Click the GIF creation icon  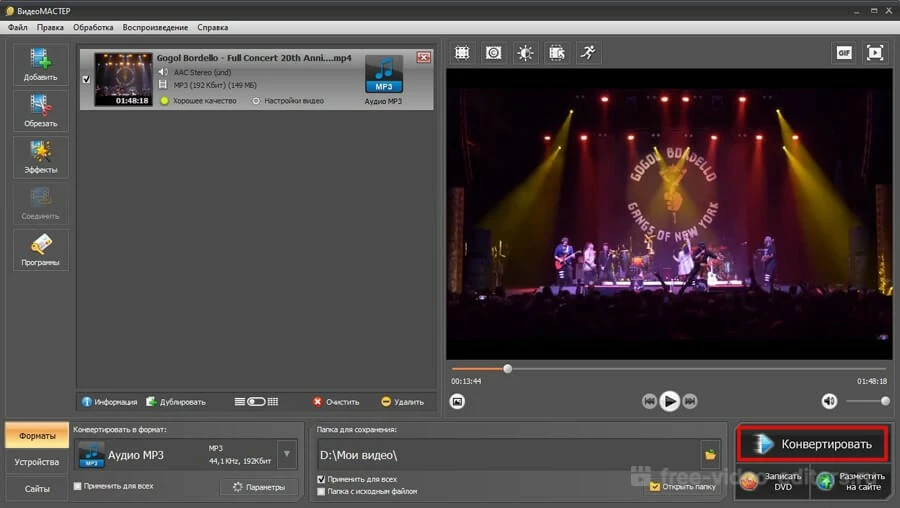pos(844,53)
